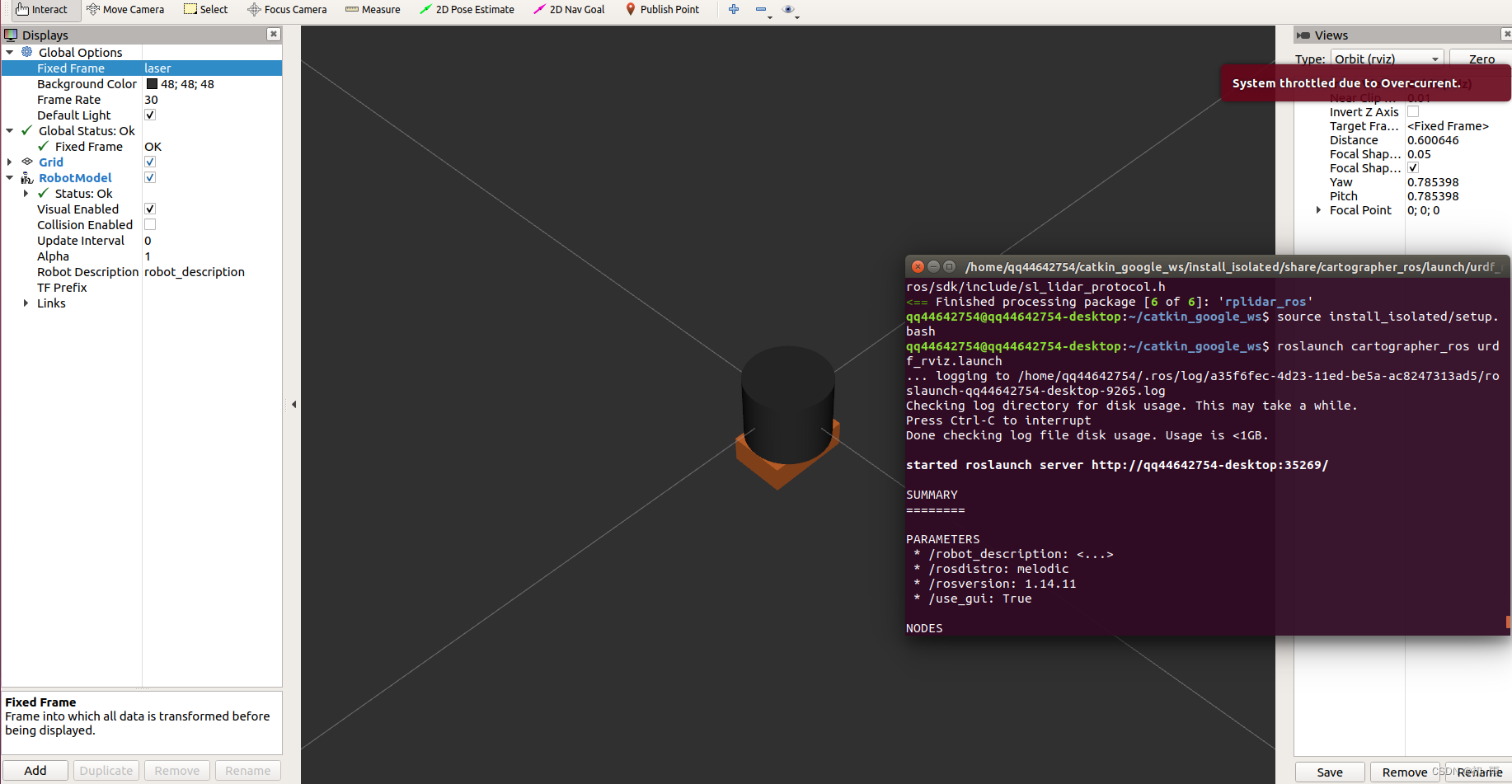Click the minus remove-tool icon
The image size is (1512, 784).
click(x=761, y=10)
